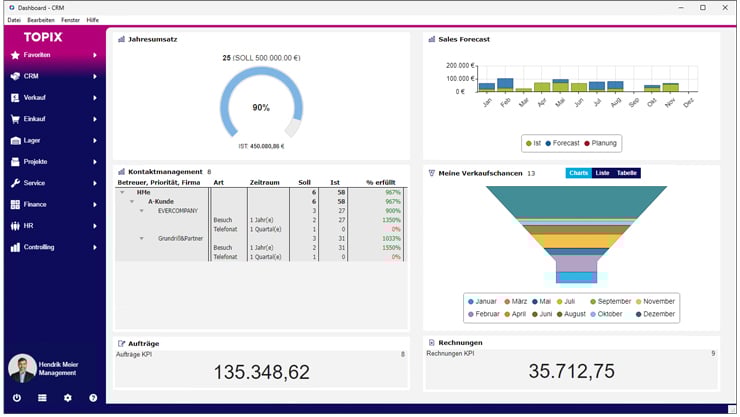This screenshot has height=417, width=740.
Task: Expand the CRM sidebar submenu arrow
Action: 95,76
